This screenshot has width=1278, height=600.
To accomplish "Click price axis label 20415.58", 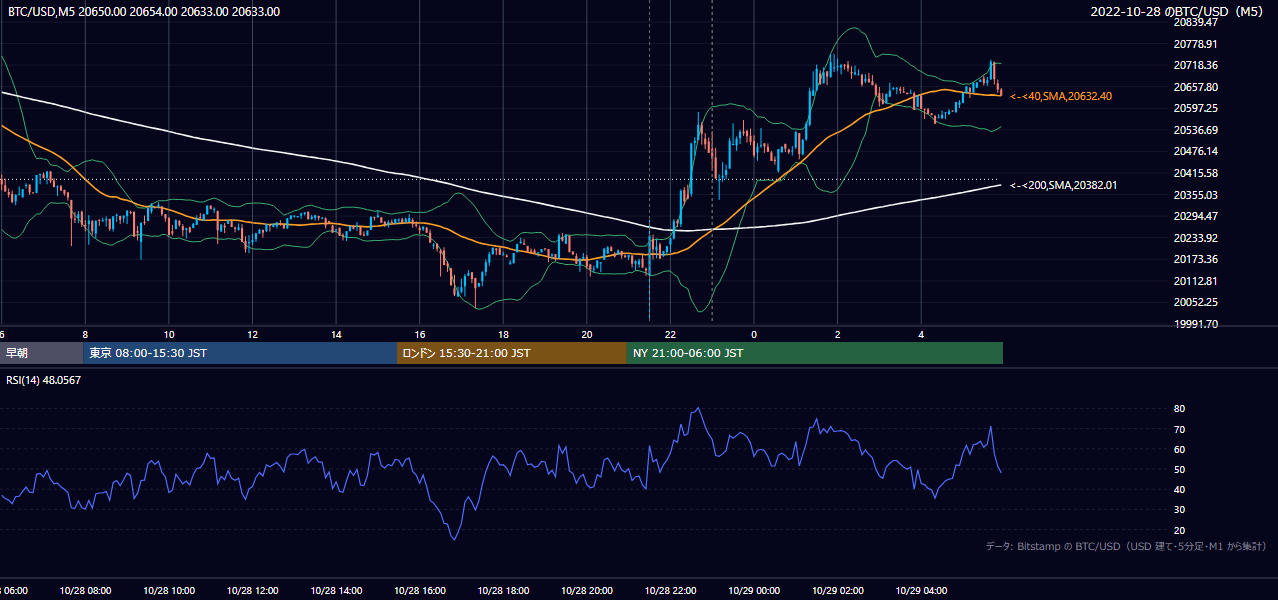I will [x=1195, y=173].
